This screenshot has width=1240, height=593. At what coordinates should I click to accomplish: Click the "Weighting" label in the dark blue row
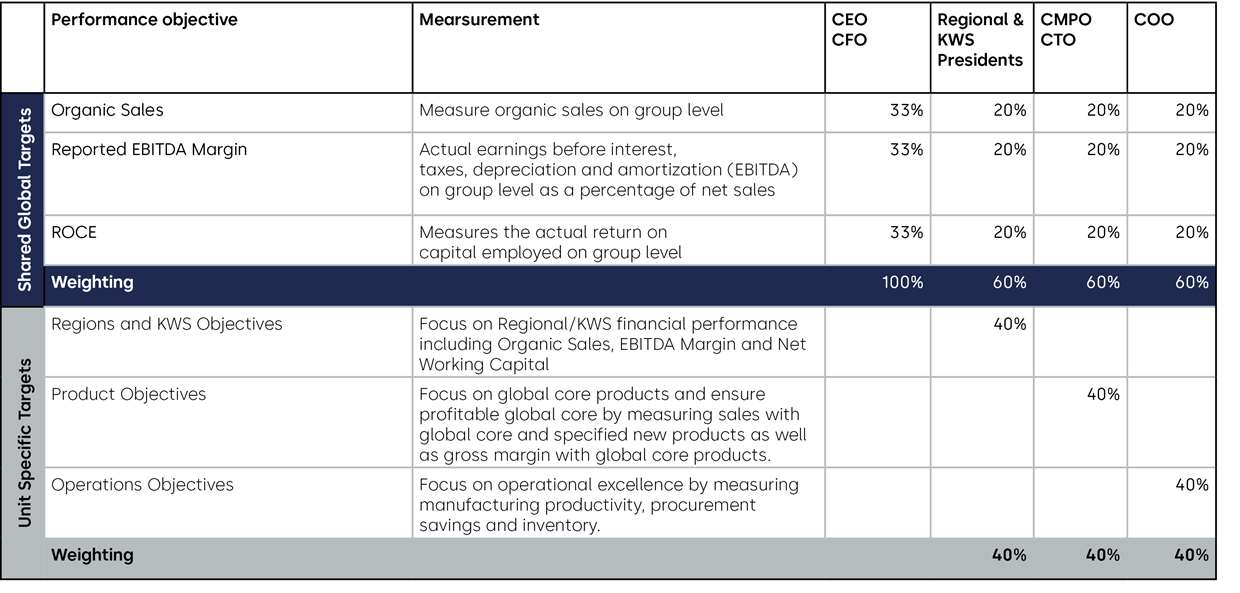tap(92, 283)
